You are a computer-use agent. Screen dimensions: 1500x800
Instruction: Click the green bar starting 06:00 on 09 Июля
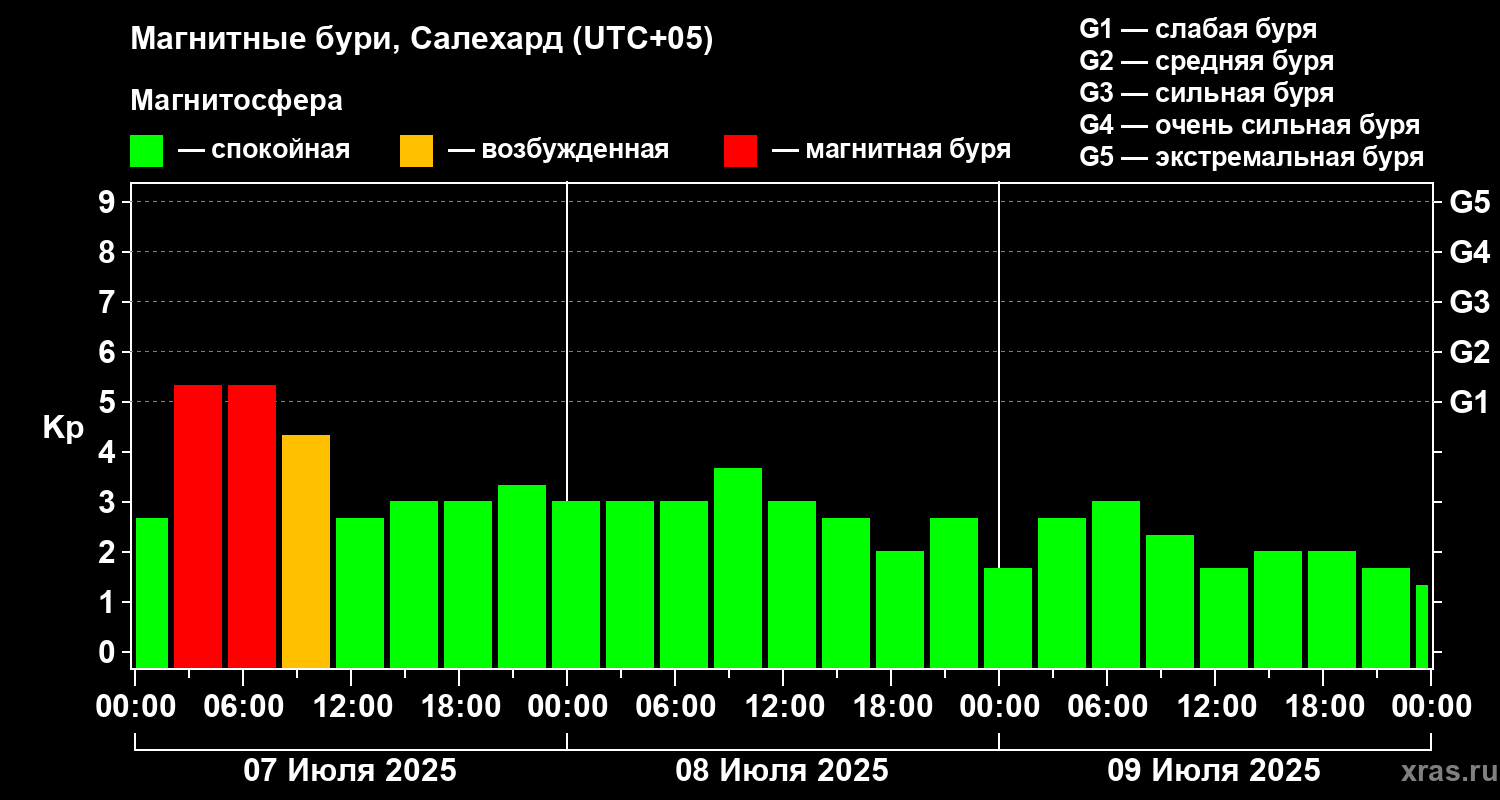pyautogui.click(x=1116, y=584)
